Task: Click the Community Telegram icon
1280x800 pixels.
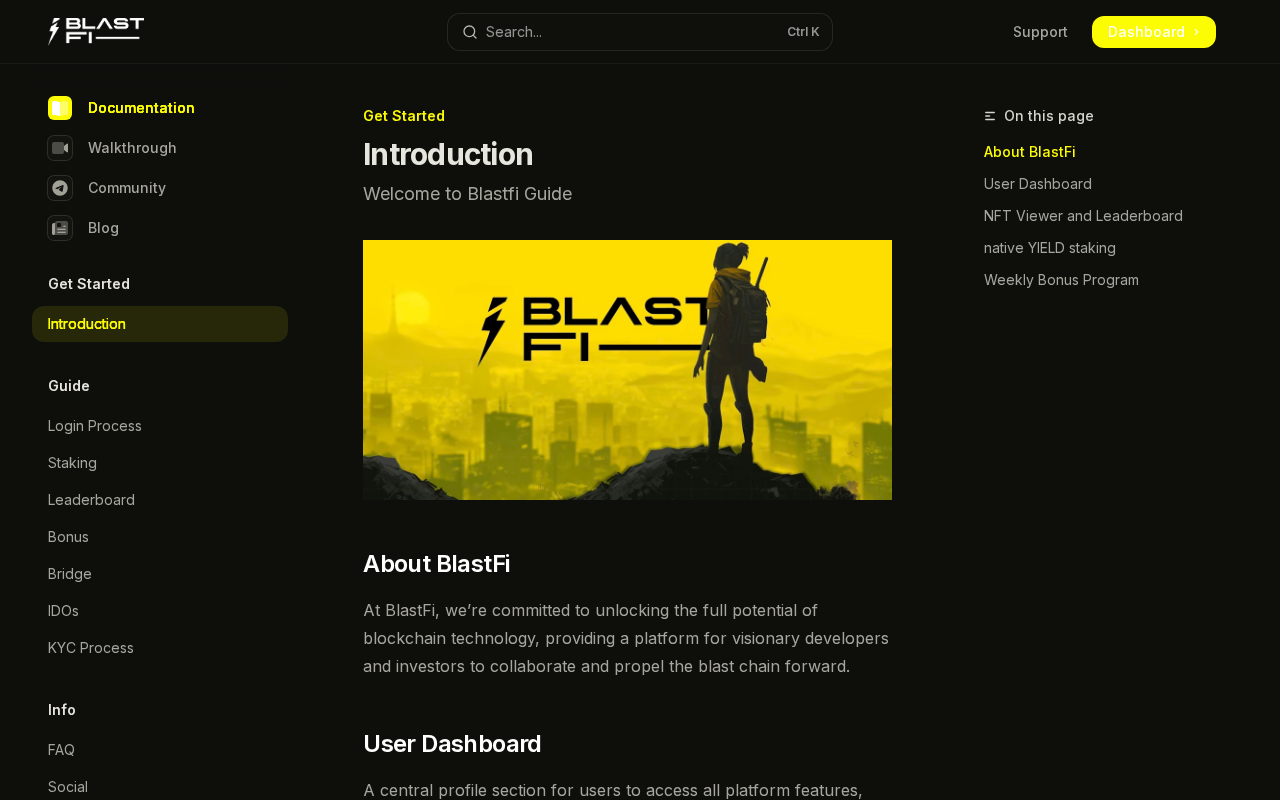Action: [60, 188]
